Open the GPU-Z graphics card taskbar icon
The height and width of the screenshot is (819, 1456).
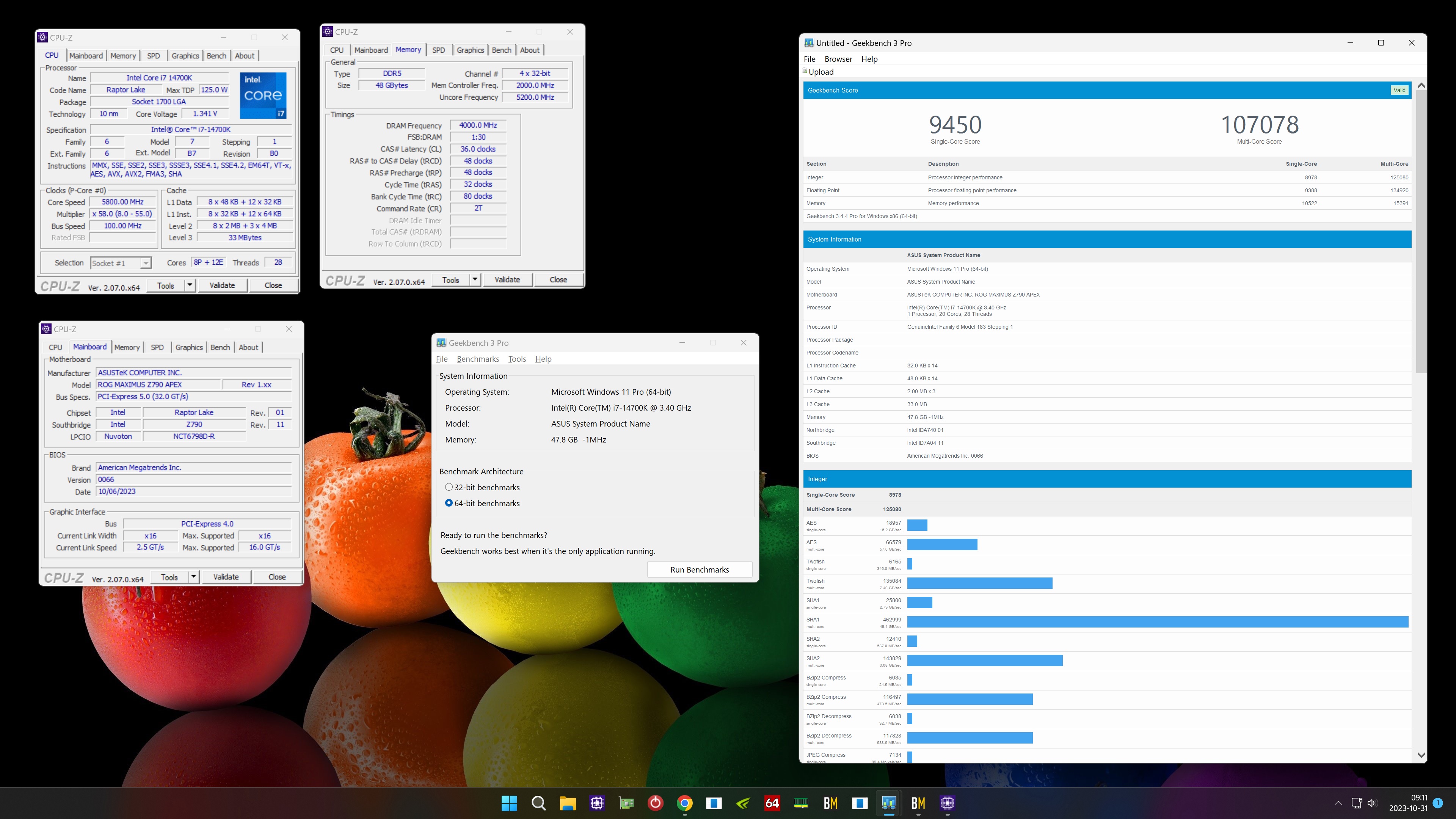pyautogui.click(x=626, y=803)
